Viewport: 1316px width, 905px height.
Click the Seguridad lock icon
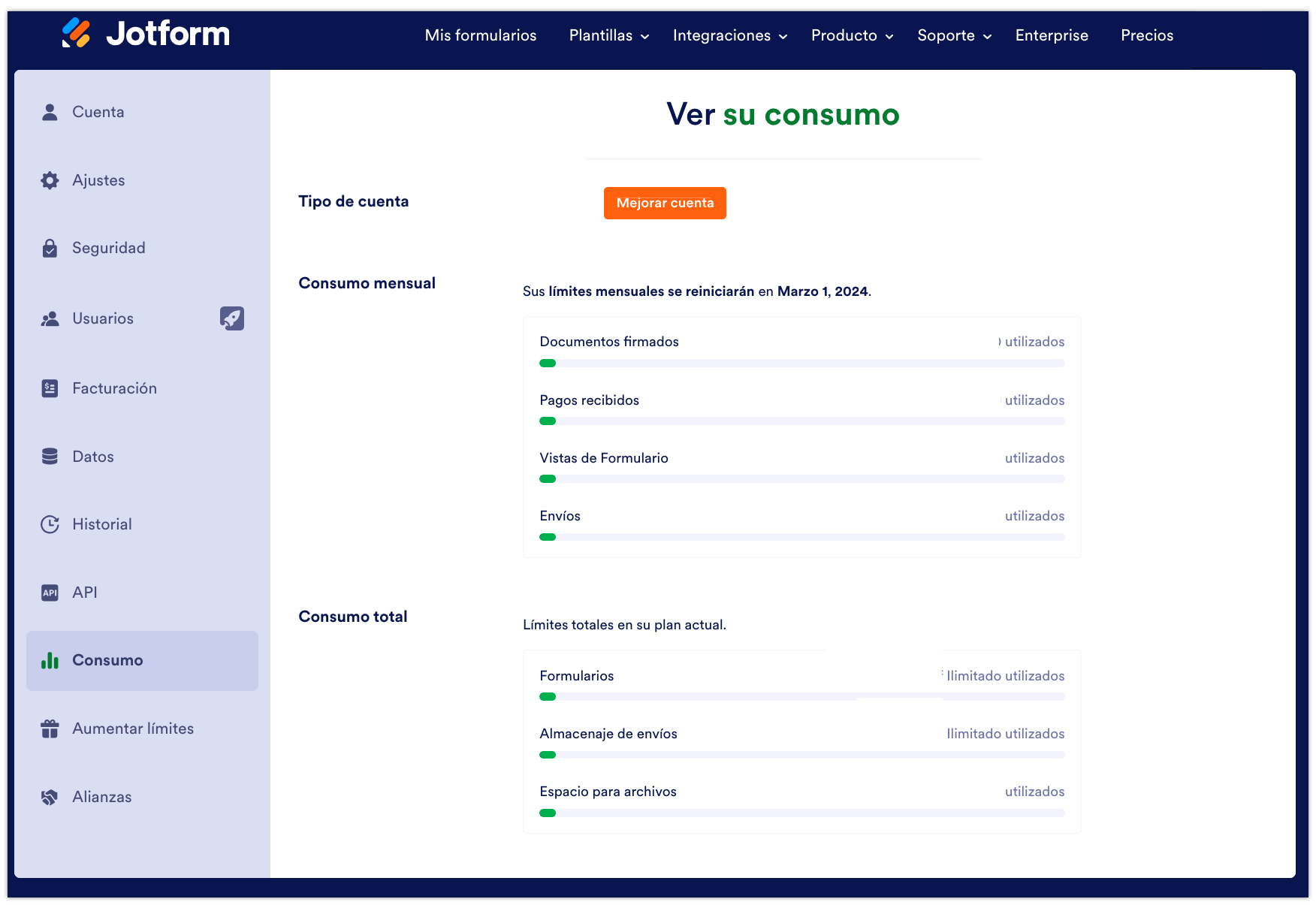pos(50,248)
